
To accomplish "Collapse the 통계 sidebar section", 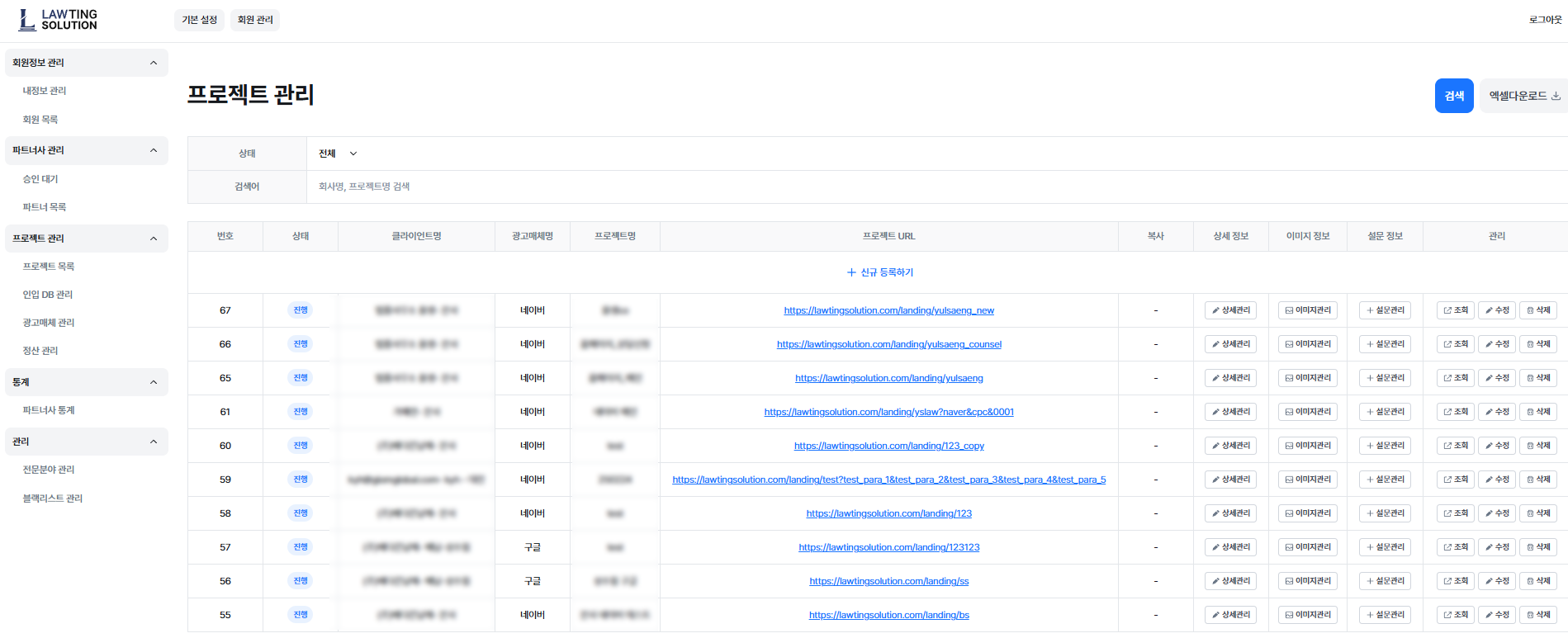I will tap(154, 382).
